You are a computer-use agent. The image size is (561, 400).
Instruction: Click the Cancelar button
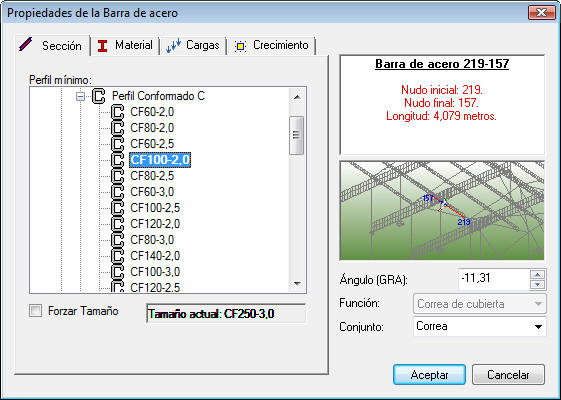point(508,375)
